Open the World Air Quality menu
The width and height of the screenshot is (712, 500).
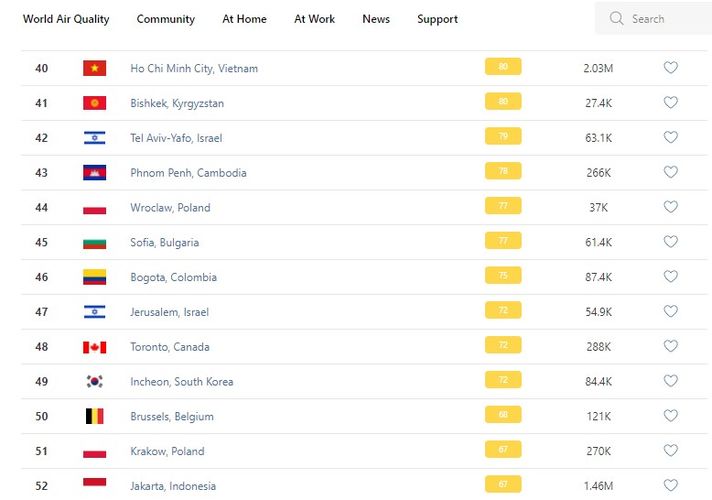pos(66,19)
